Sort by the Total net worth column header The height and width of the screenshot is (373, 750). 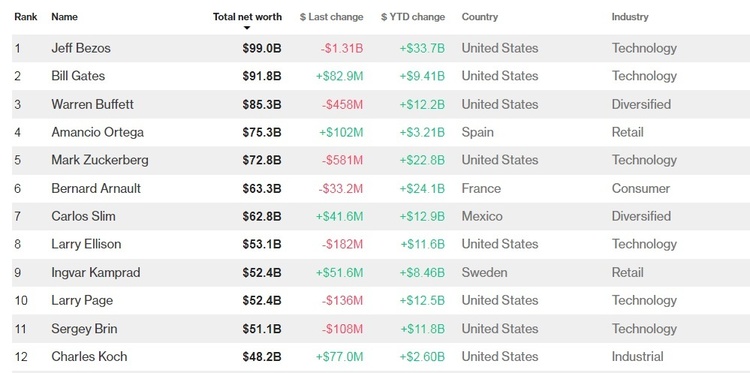pos(247,17)
